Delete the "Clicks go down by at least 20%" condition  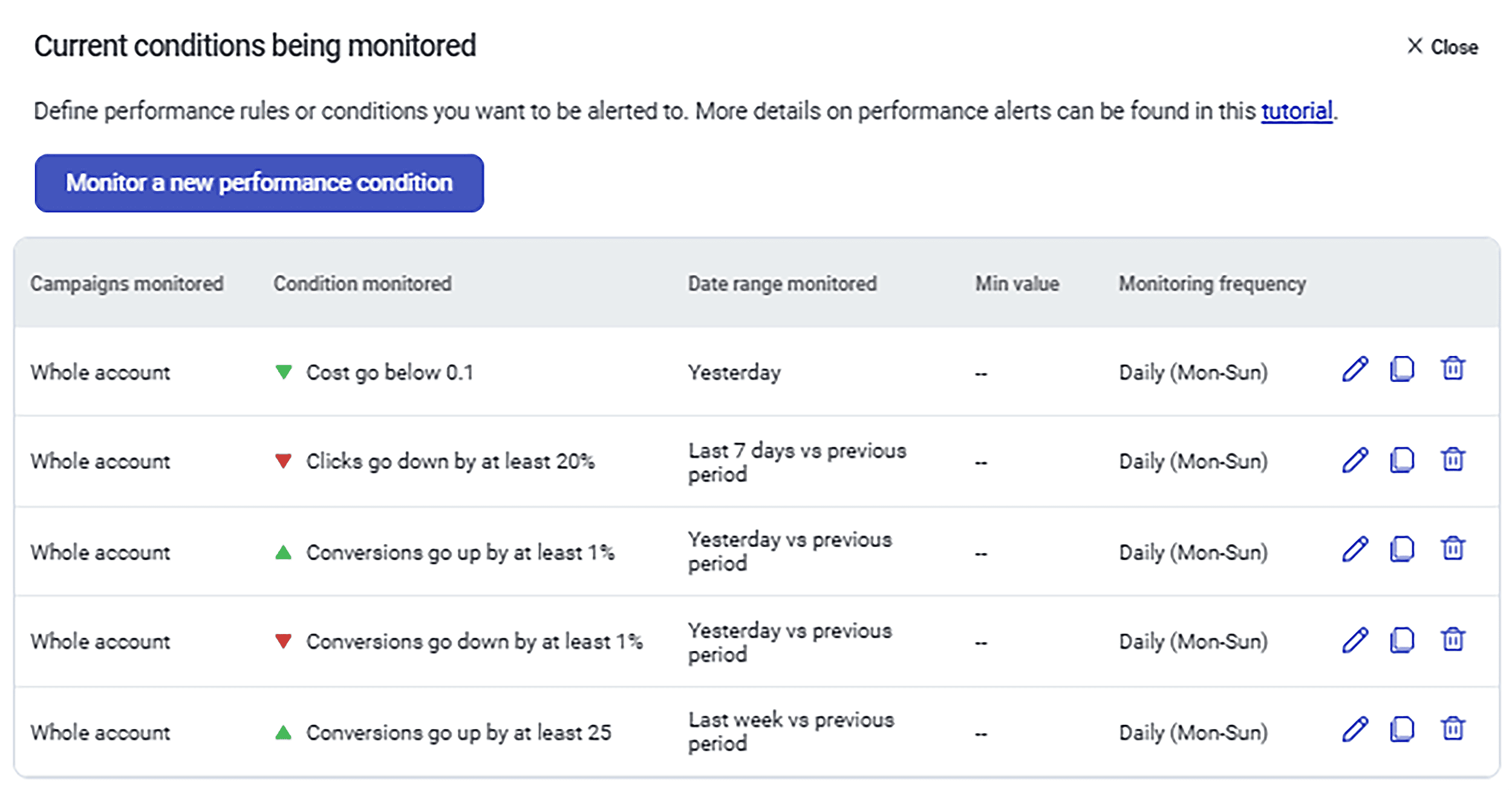coord(1452,461)
